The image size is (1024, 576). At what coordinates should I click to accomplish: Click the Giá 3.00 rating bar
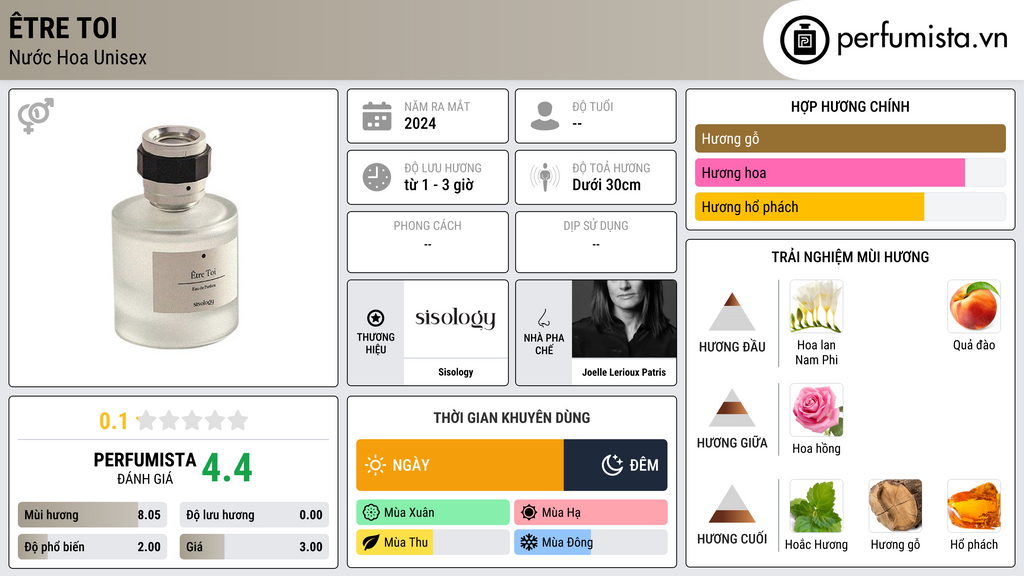pos(254,547)
